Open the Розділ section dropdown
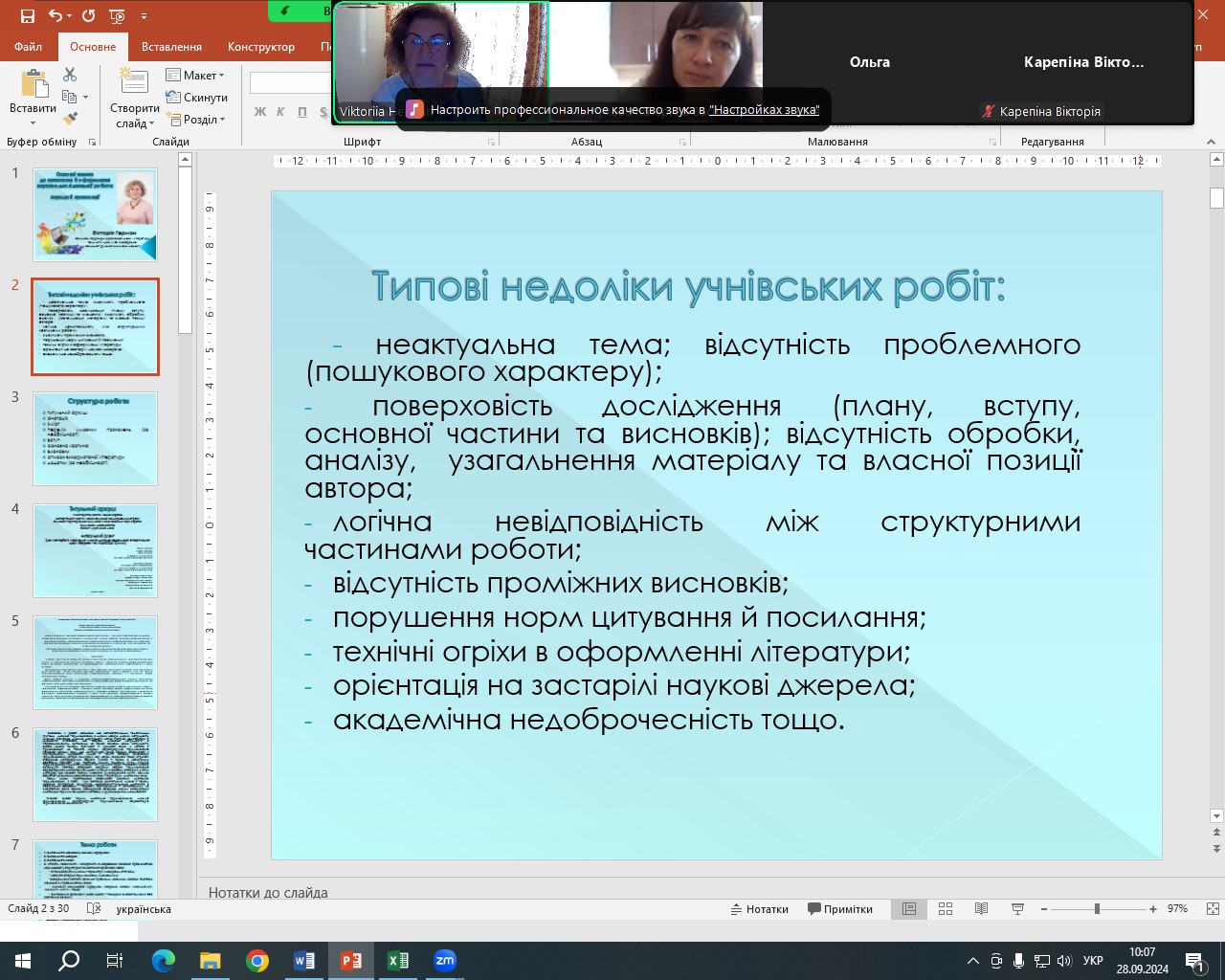 tap(196, 120)
